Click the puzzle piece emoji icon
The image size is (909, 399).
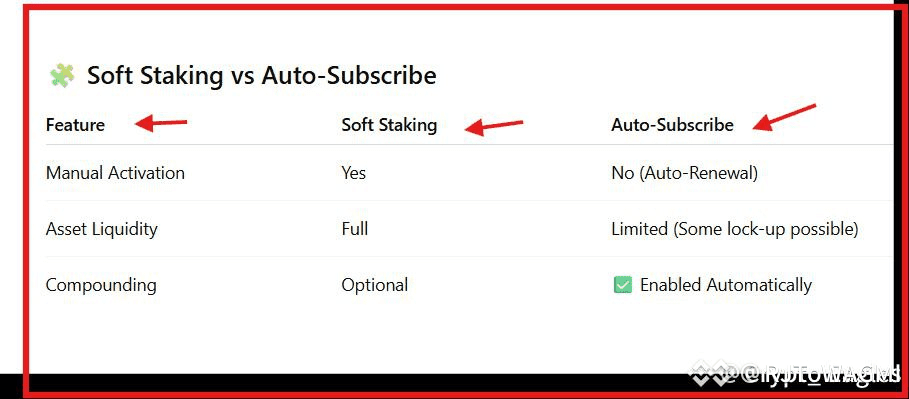[62, 75]
